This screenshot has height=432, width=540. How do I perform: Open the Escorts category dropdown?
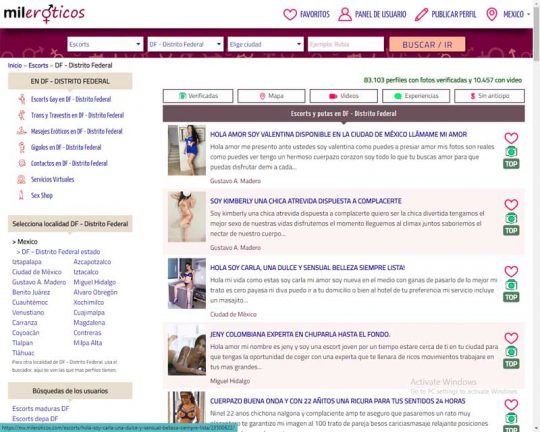coord(105,44)
